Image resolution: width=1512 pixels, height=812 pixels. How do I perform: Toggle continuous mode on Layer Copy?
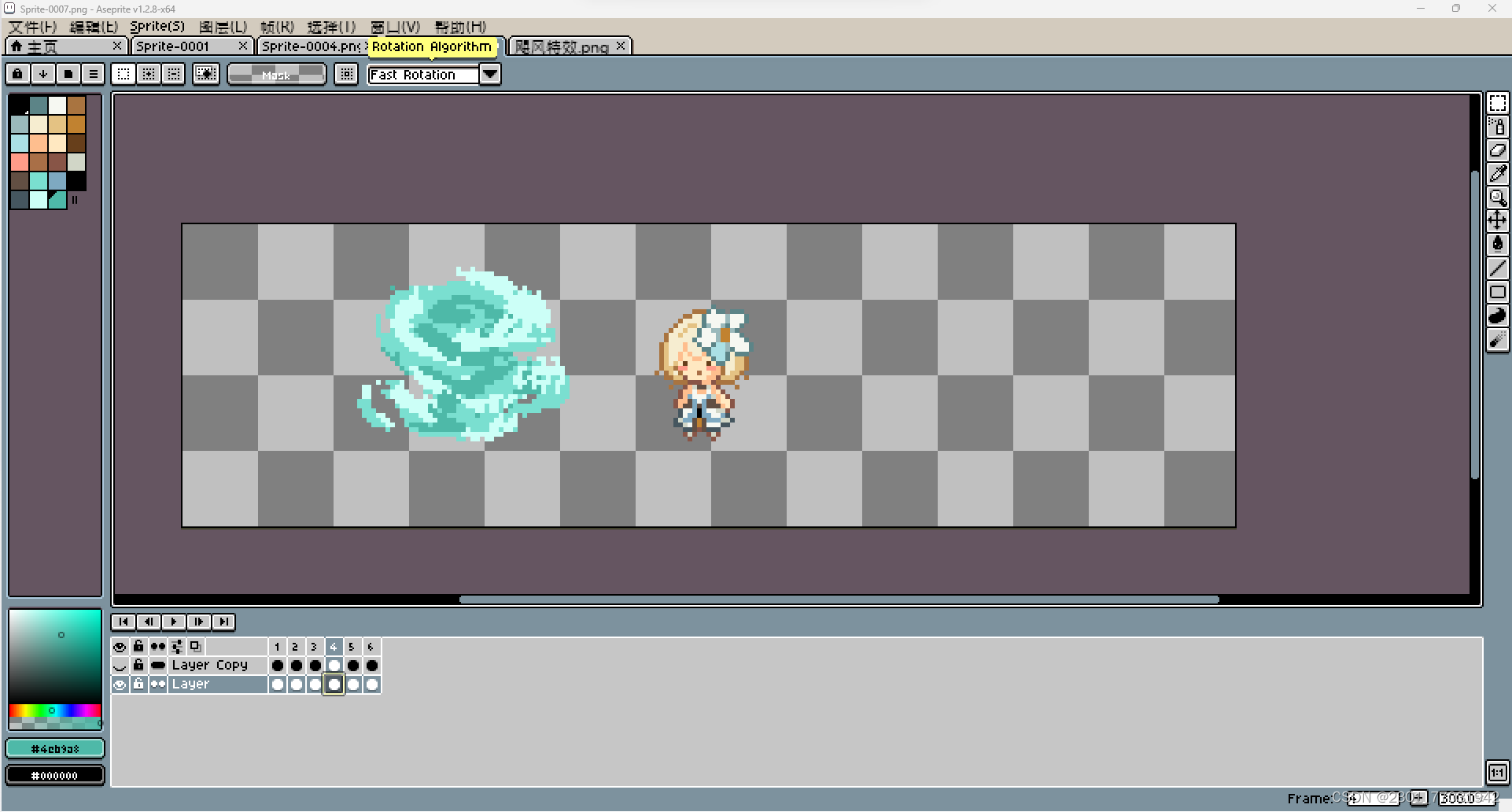tap(158, 666)
